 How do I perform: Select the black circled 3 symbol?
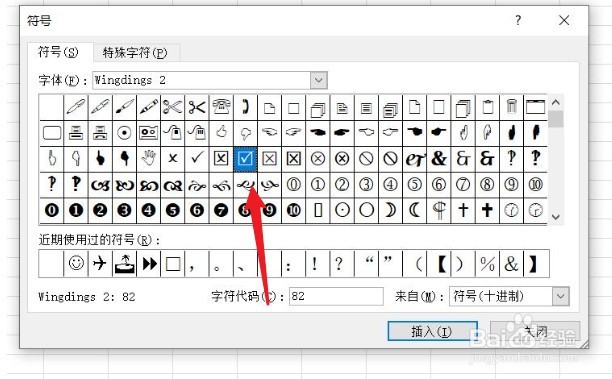124,210
